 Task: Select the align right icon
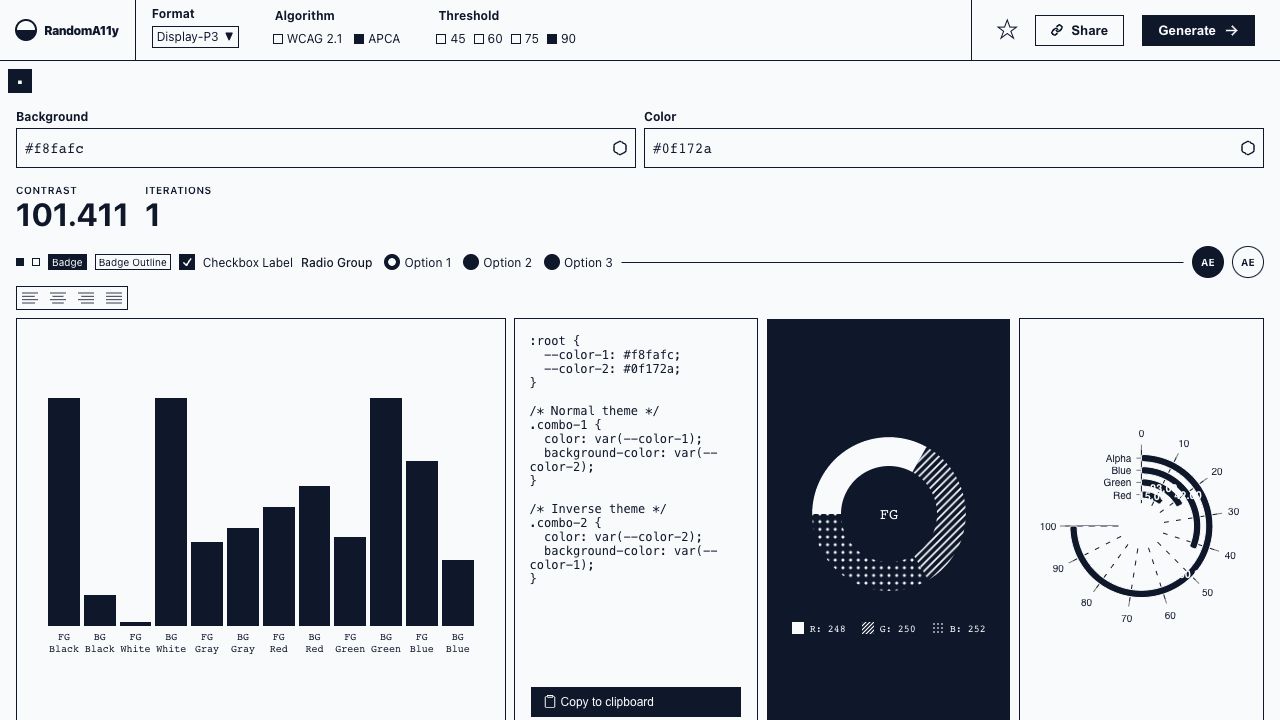point(86,298)
